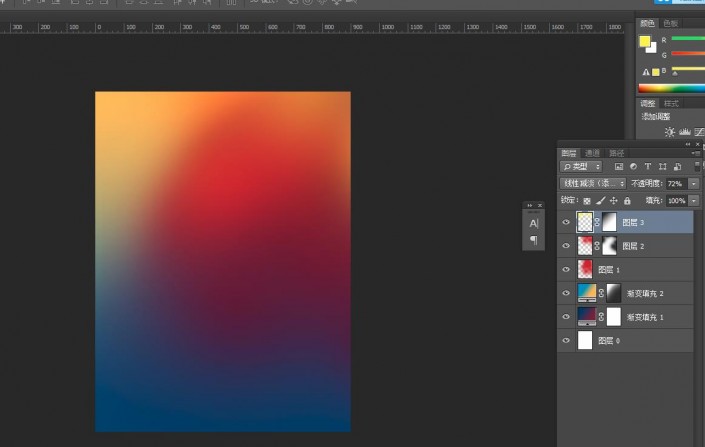Filter layers by adjustment layer type
The height and width of the screenshot is (447, 705).
pyautogui.click(x=634, y=166)
